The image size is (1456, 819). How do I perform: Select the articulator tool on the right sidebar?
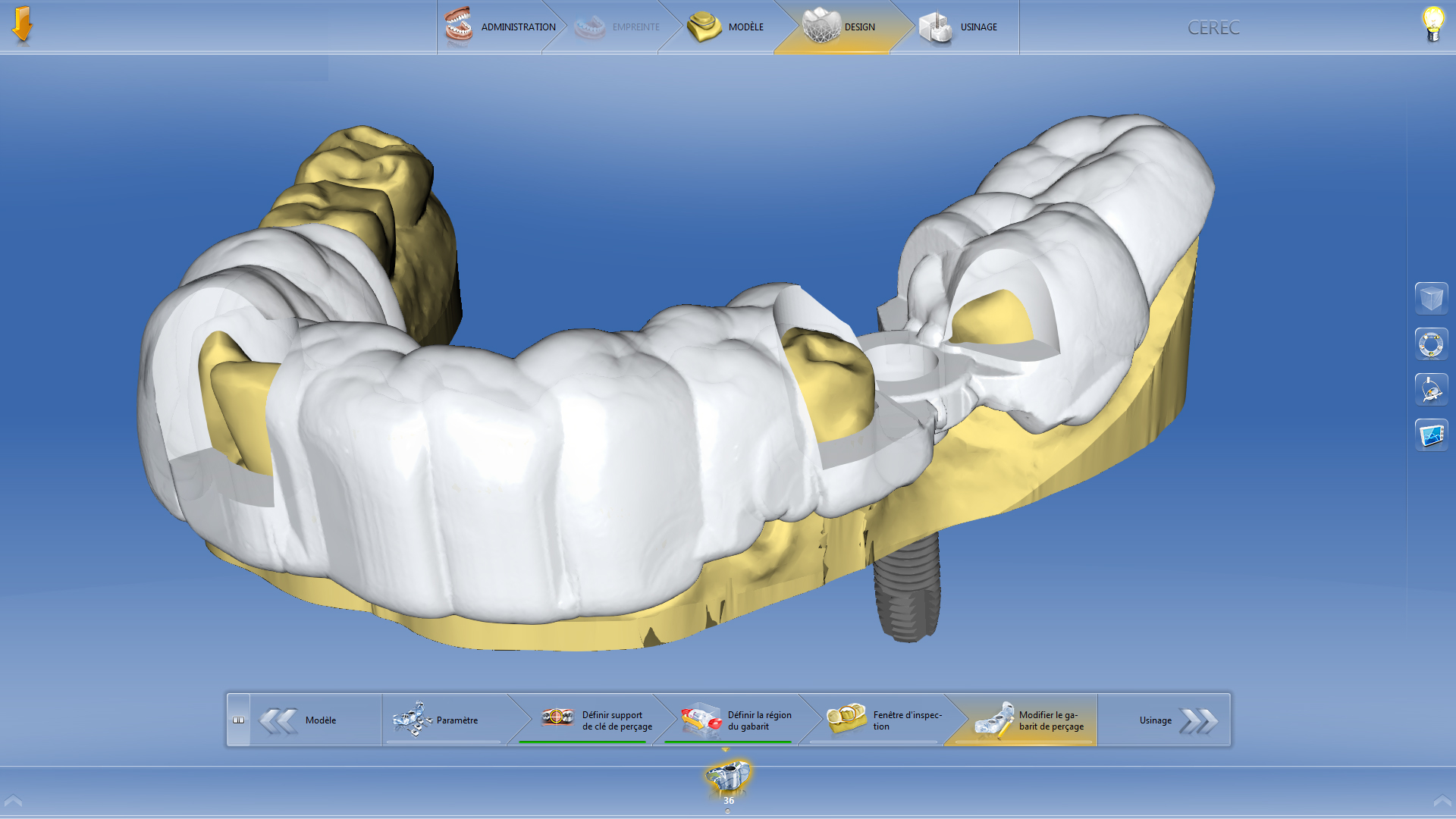(x=1431, y=389)
